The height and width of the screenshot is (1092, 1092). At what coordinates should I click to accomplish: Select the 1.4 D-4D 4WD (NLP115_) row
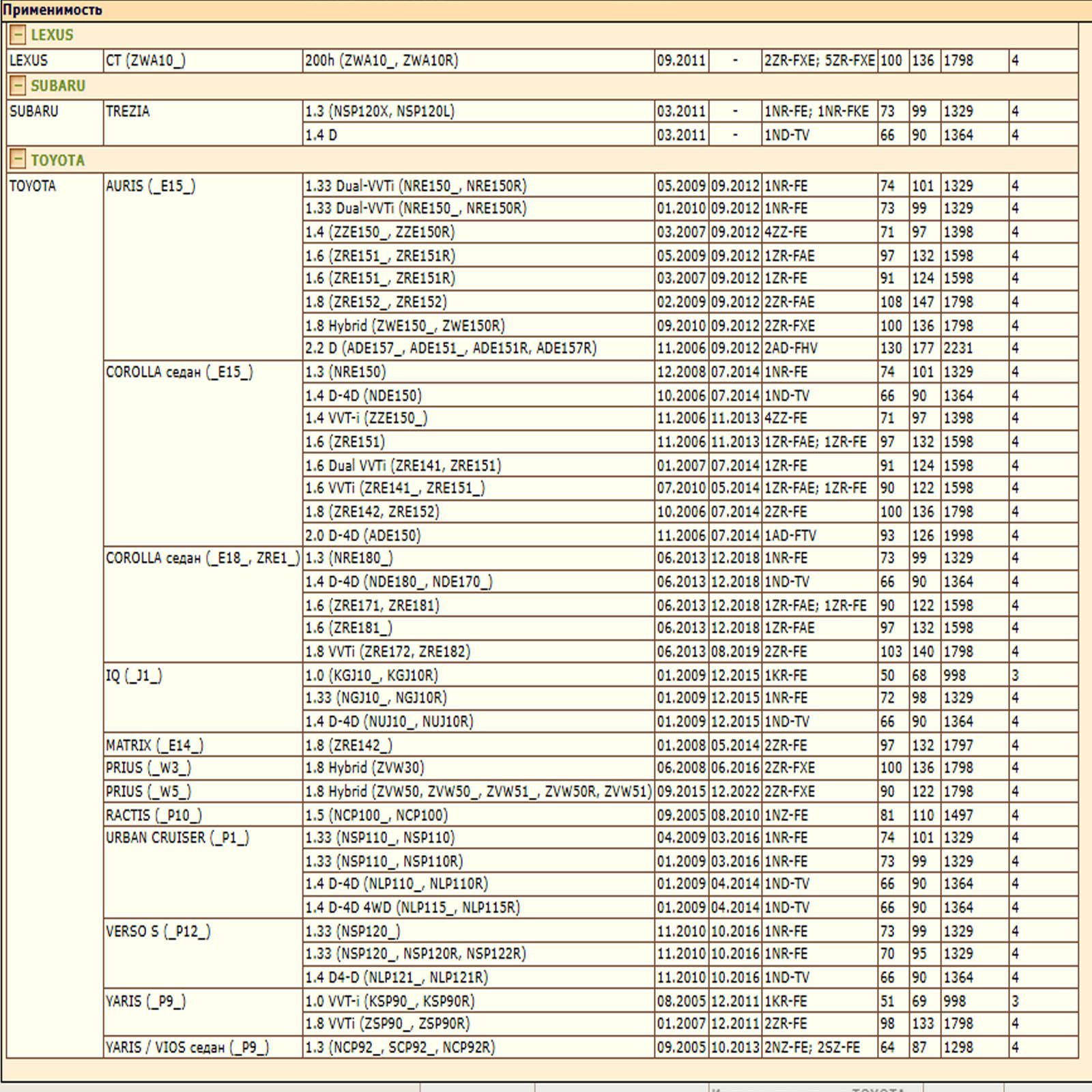click(412, 908)
